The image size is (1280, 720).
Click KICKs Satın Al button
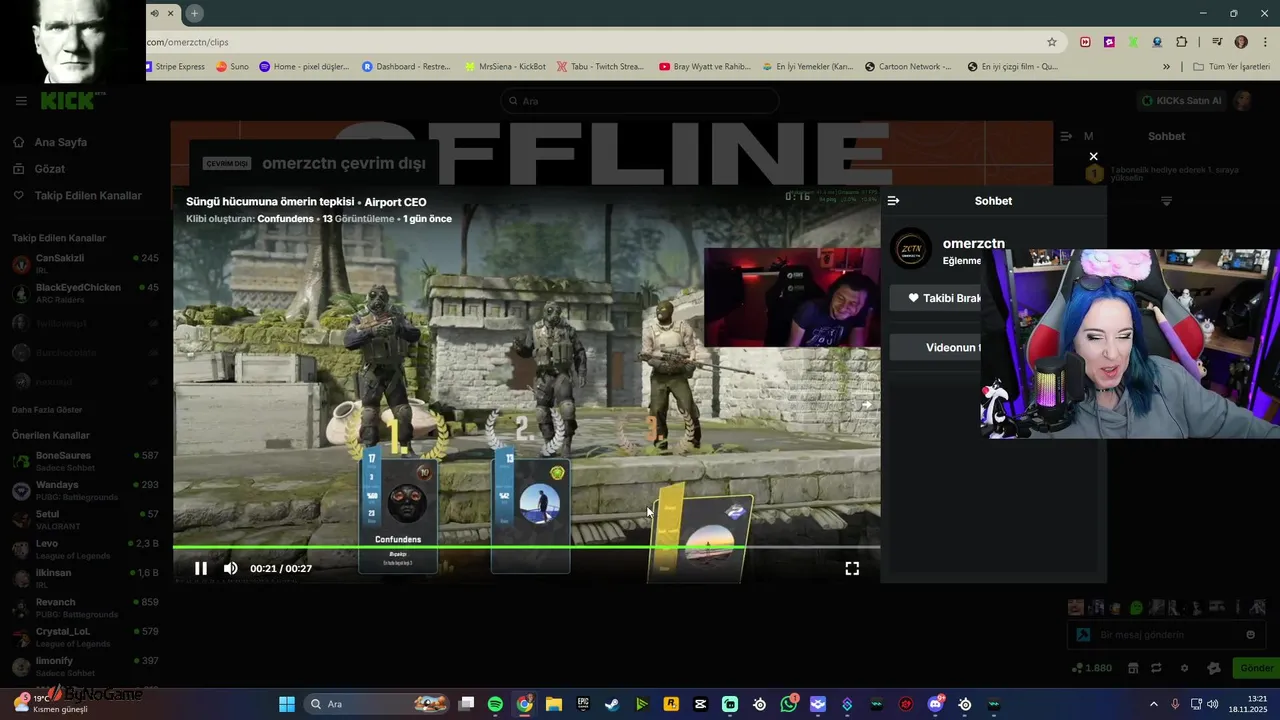tap(1181, 101)
